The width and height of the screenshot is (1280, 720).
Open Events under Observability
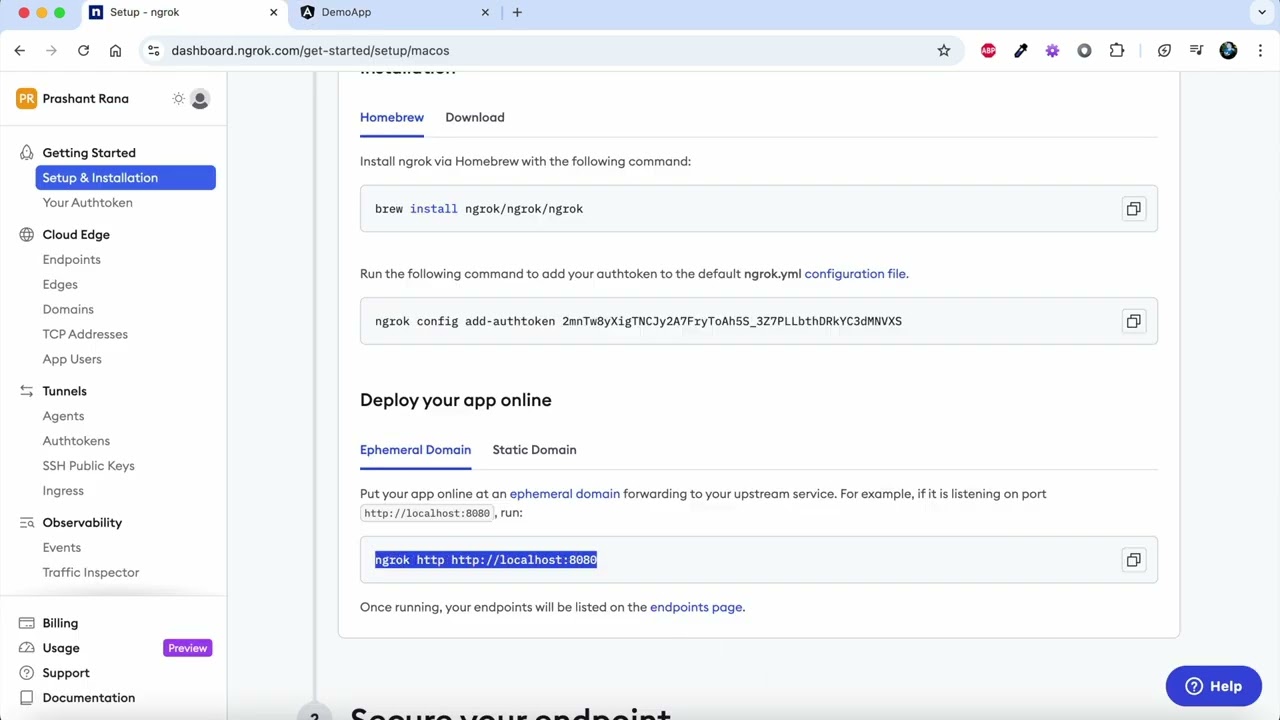click(x=62, y=548)
